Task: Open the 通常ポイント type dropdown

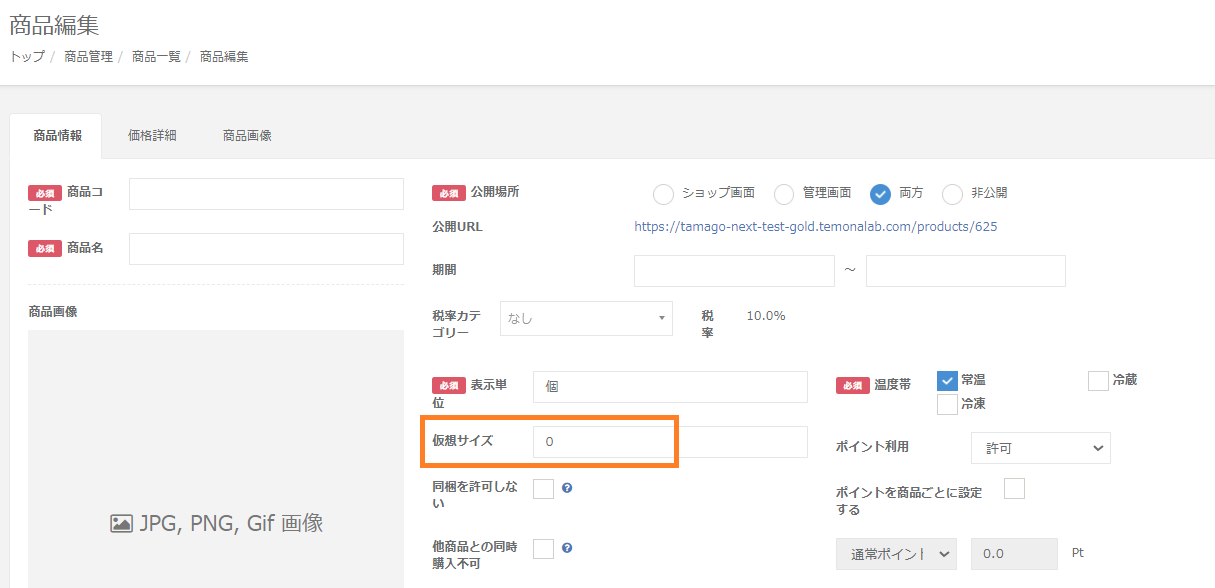Action: coord(896,553)
